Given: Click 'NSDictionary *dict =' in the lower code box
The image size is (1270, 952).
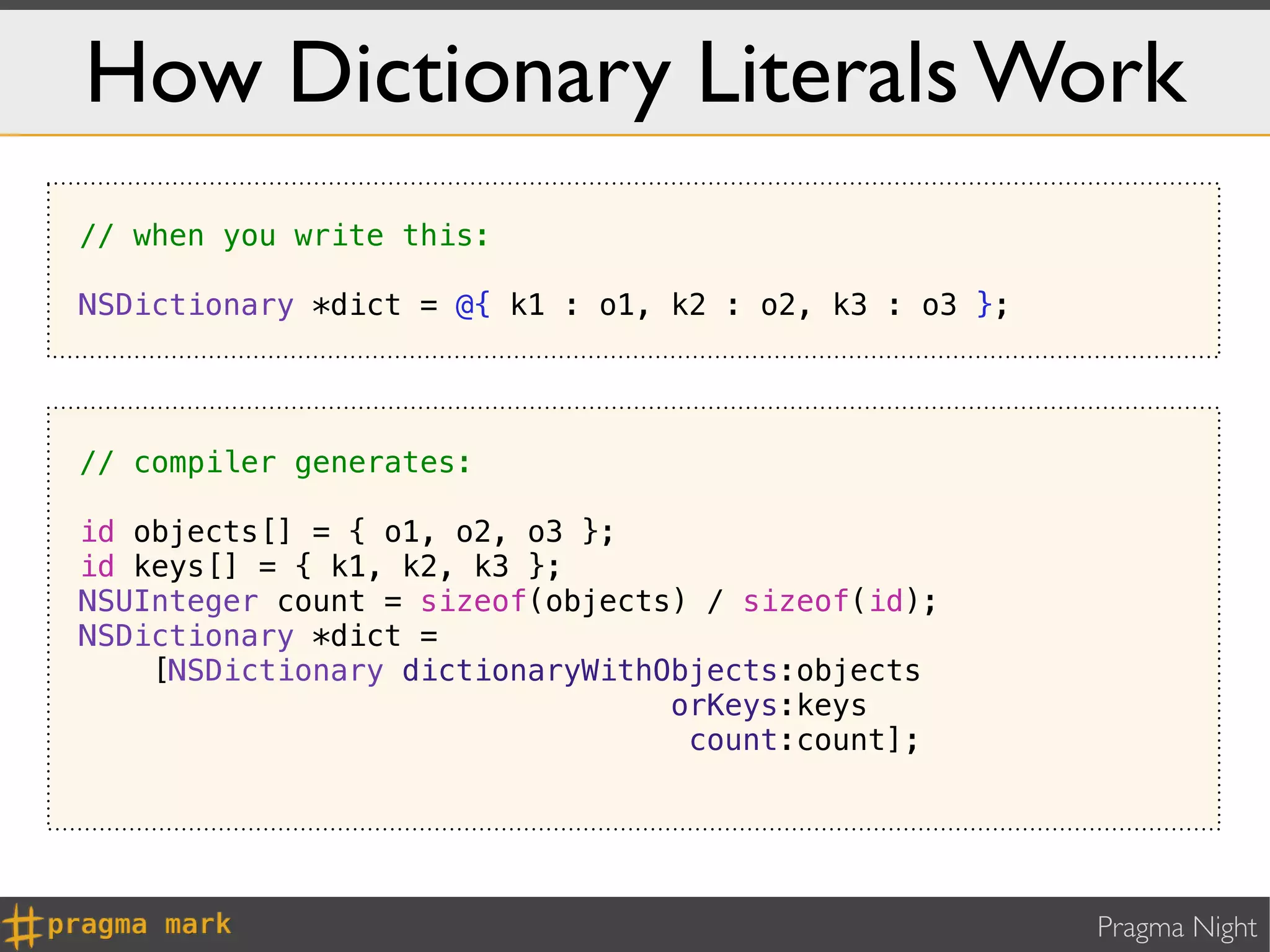Looking at the screenshot, I should pyautogui.click(x=258, y=636).
